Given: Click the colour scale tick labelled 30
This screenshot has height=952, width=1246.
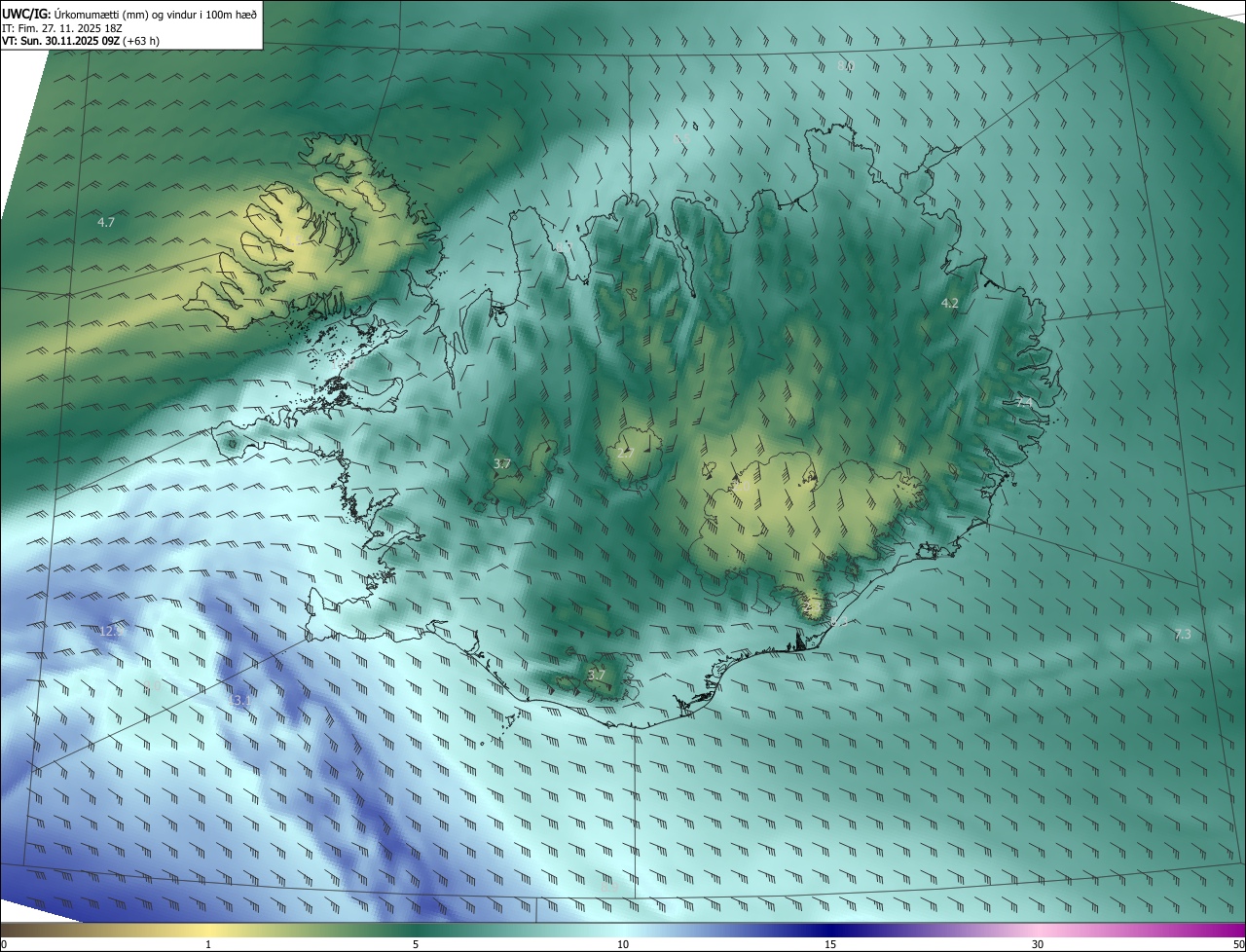Looking at the screenshot, I should (x=1038, y=944).
